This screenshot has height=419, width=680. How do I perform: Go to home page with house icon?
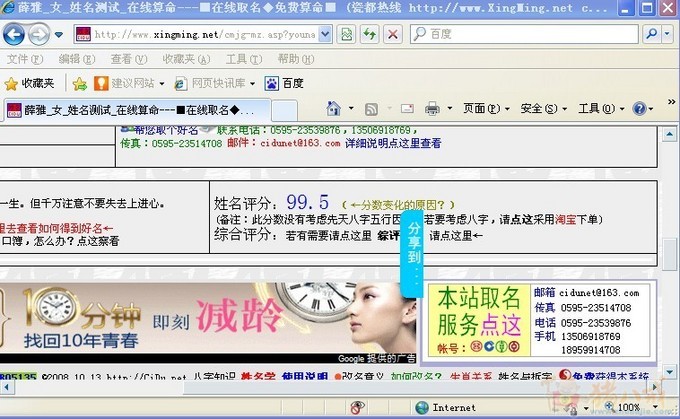point(333,108)
